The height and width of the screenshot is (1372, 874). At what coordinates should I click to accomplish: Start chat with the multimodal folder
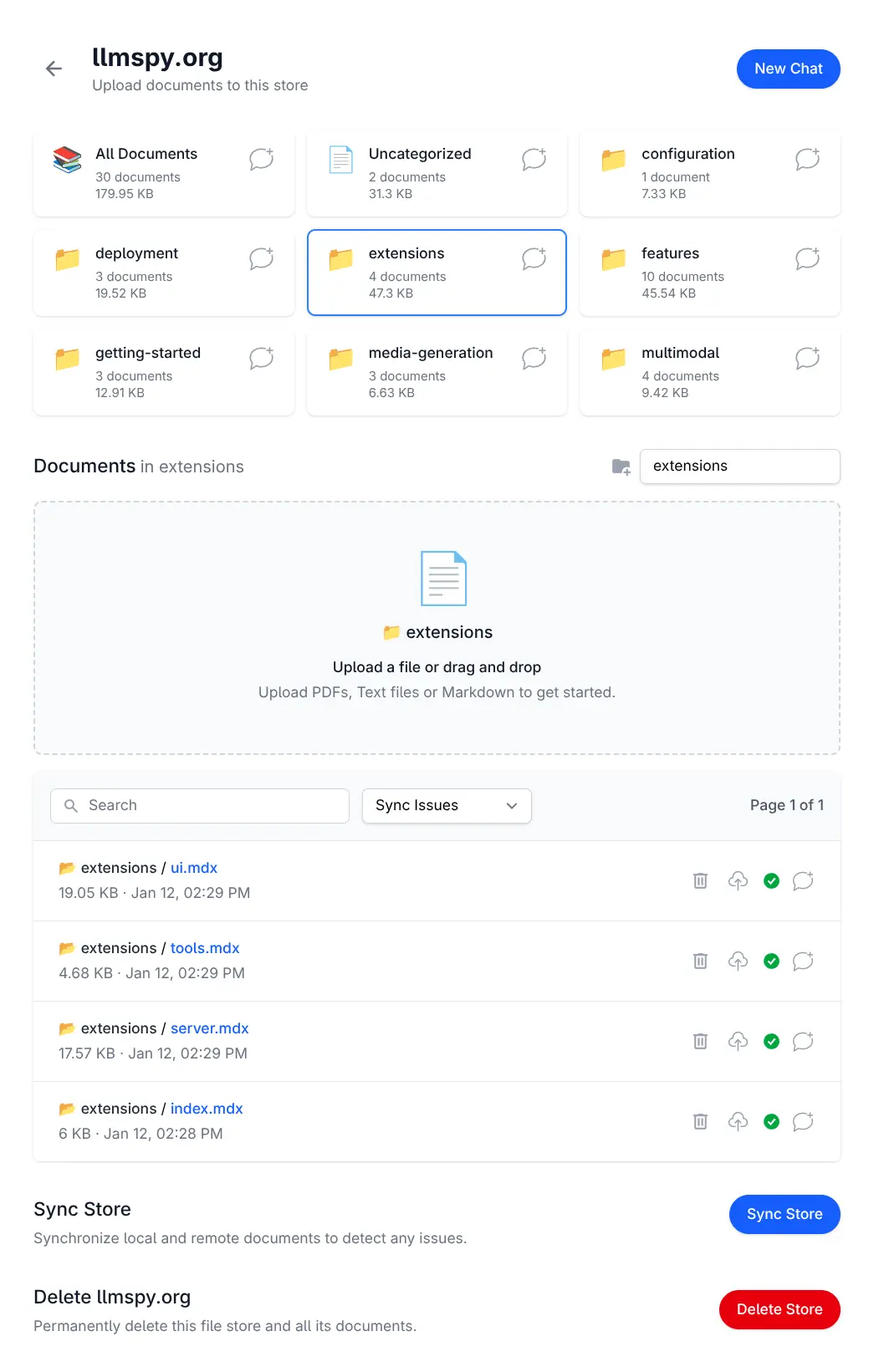(x=807, y=358)
